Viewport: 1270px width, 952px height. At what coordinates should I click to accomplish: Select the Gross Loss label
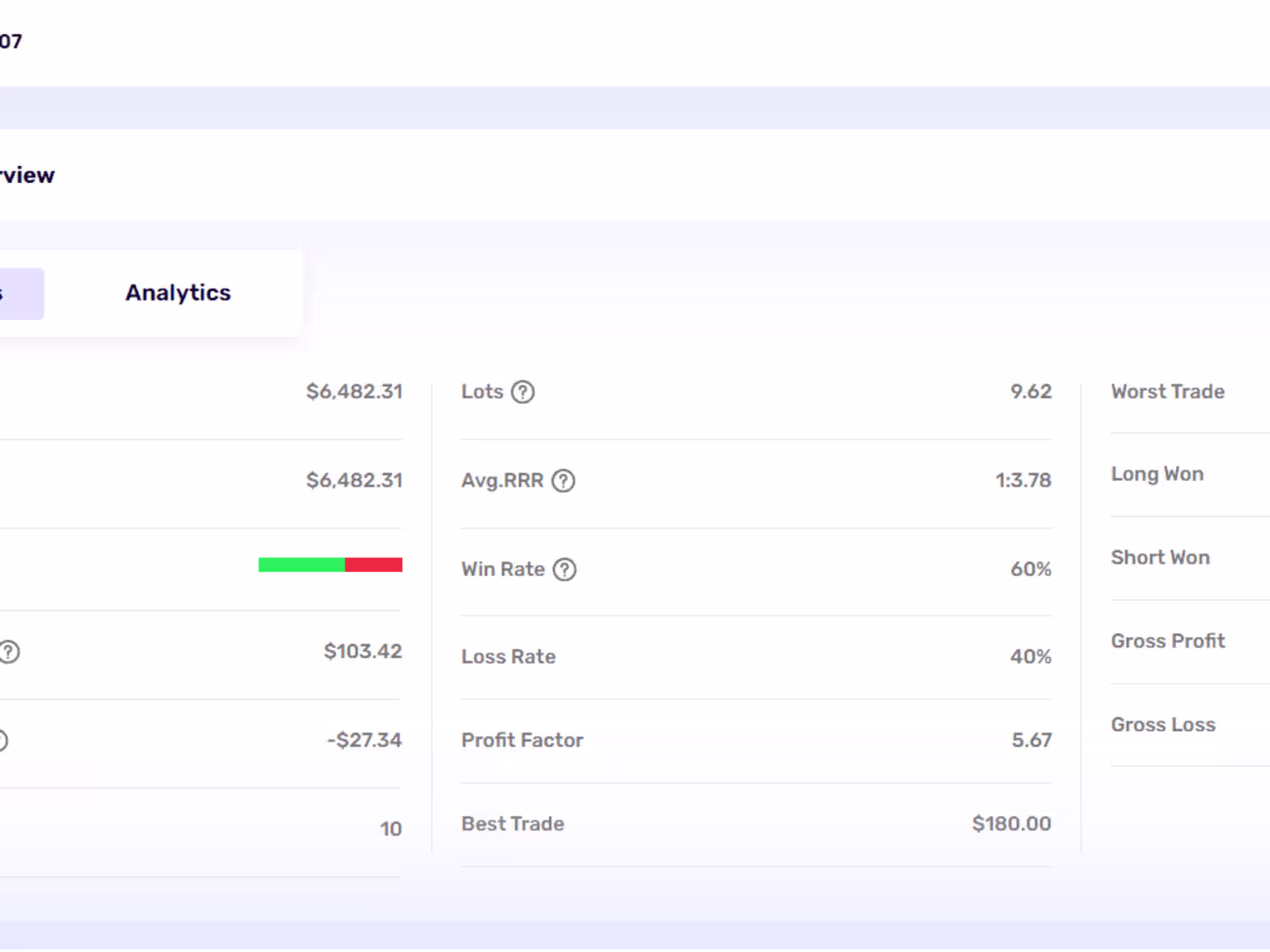1162,725
